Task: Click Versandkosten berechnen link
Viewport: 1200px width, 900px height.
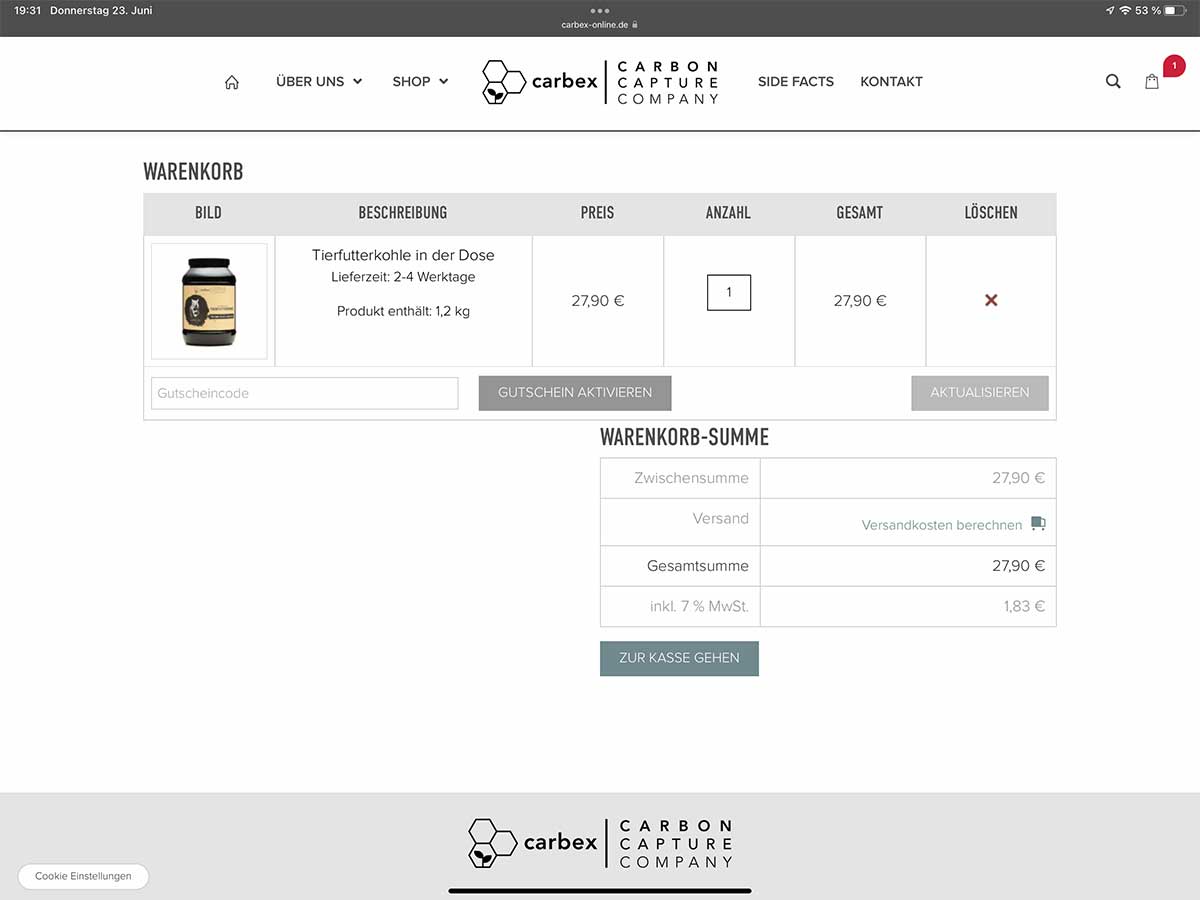Action: coord(942,525)
